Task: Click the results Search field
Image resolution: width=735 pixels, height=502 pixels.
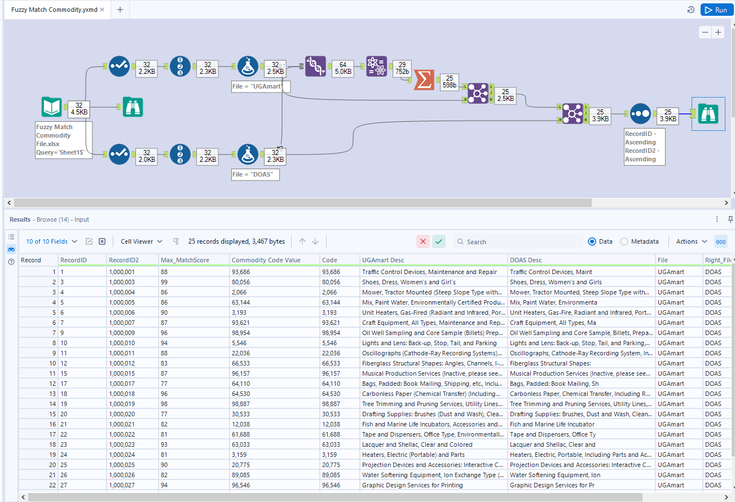Action: pos(510,241)
